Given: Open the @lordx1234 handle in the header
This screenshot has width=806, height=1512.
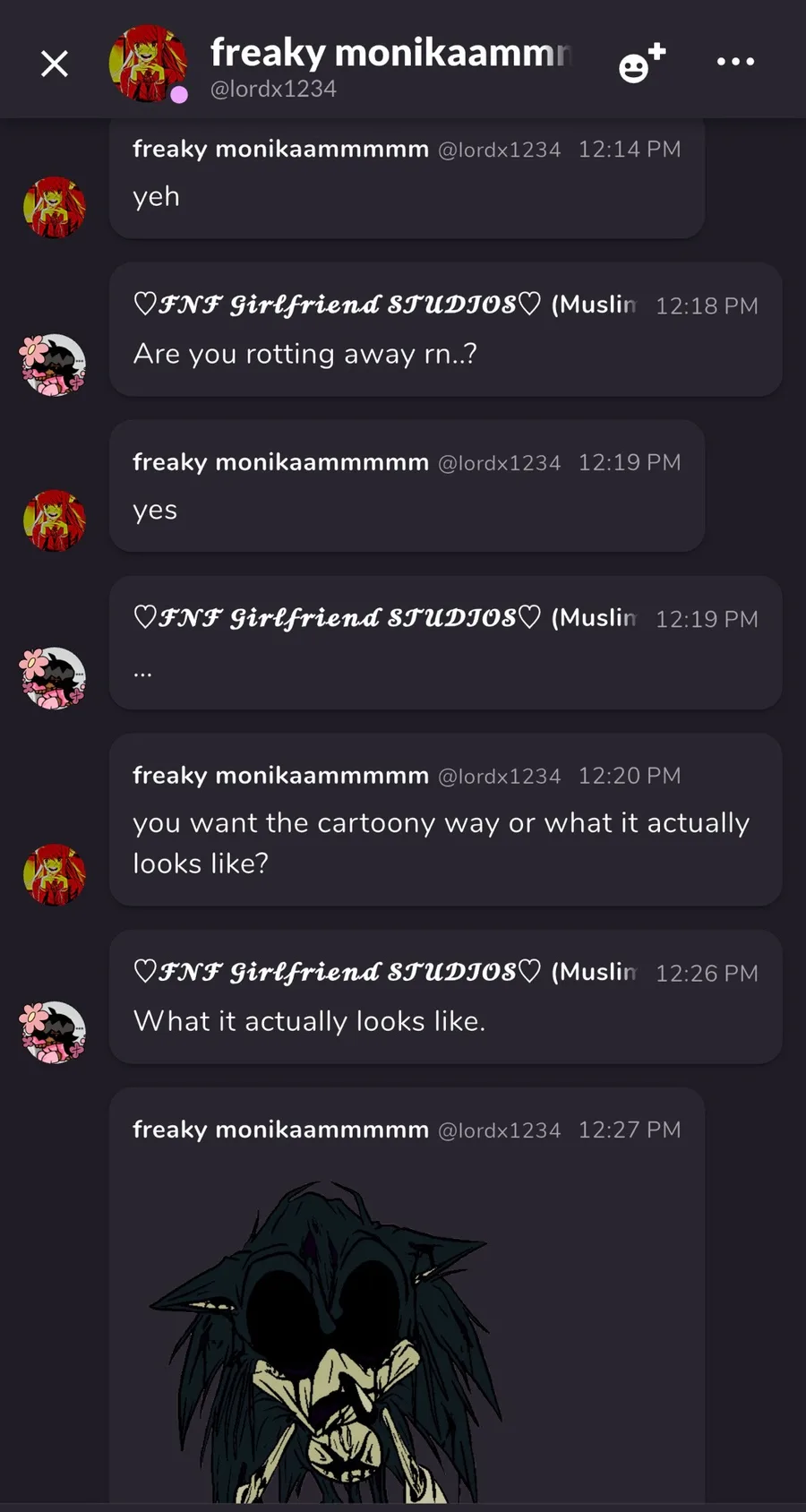Looking at the screenshot, I should click(x=273, y=89).
